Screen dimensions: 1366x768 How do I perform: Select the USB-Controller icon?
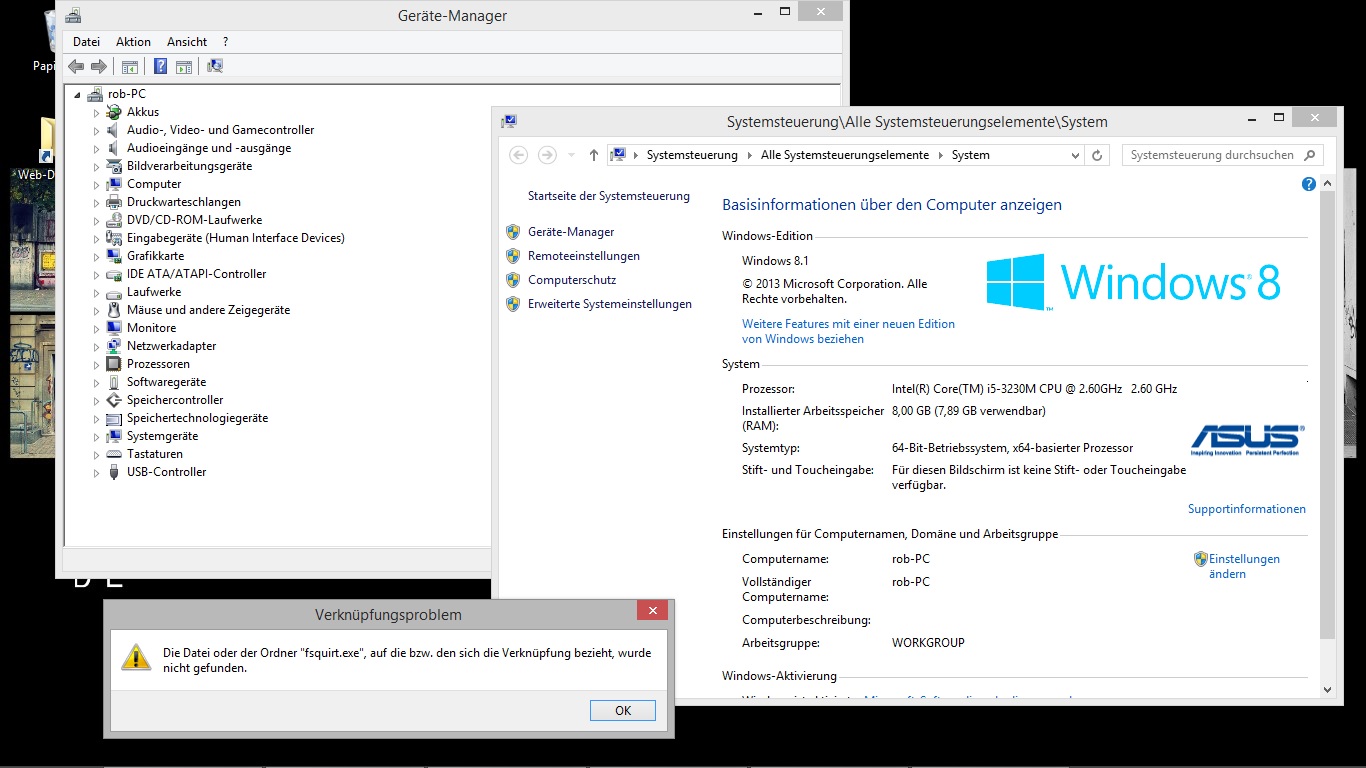[114, 472]
